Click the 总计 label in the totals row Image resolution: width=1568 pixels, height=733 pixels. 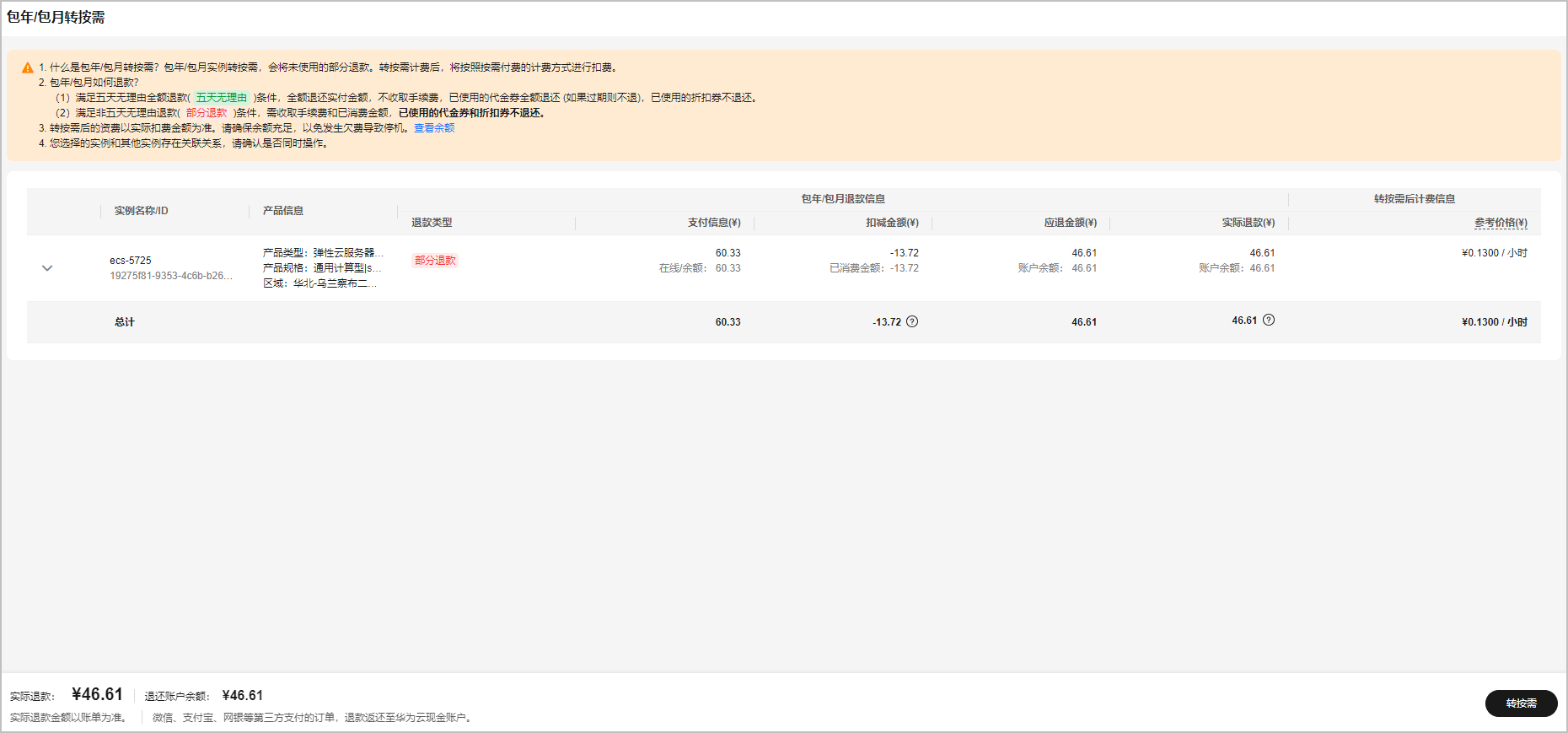click(x=125, y=322)
